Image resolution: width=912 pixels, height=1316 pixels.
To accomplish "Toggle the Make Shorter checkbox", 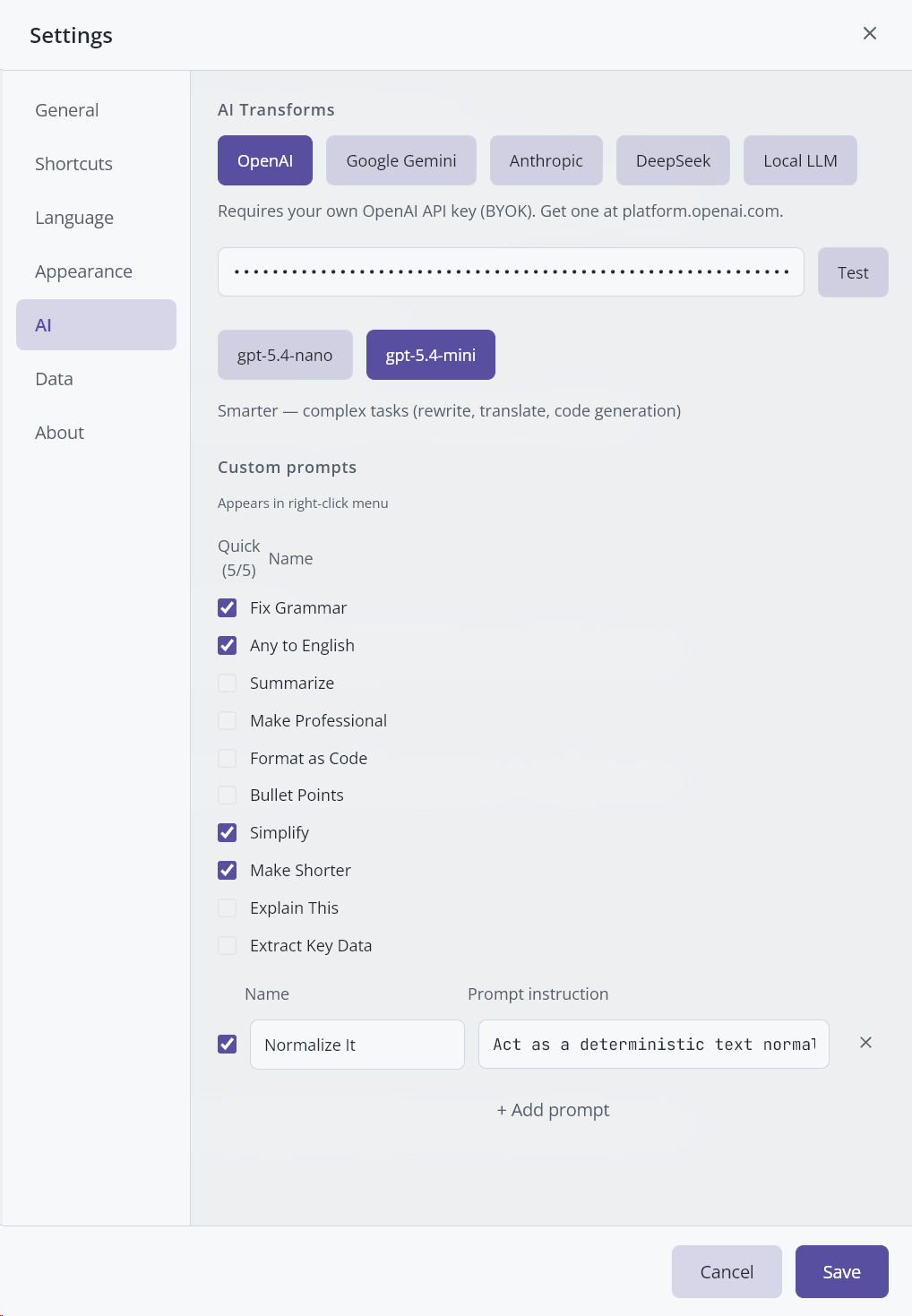I will [228, 870].
